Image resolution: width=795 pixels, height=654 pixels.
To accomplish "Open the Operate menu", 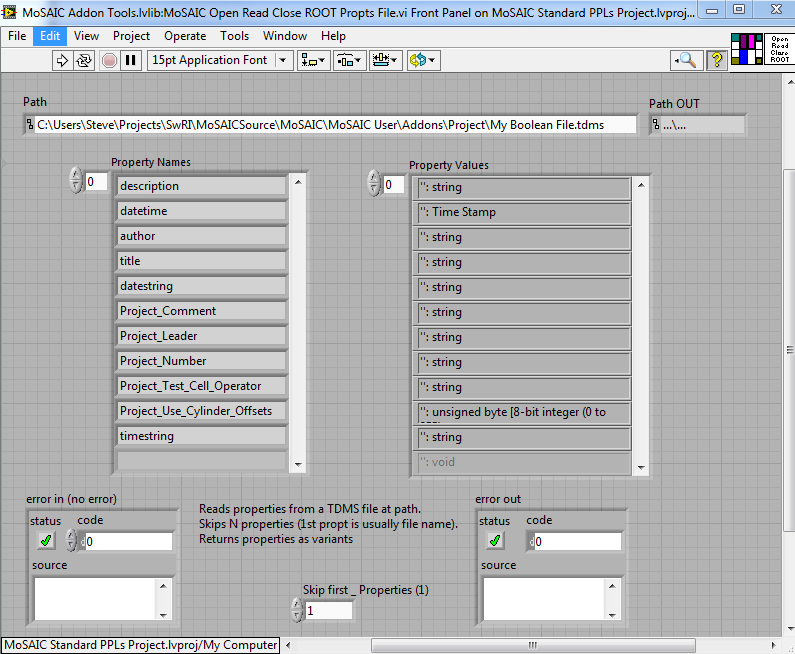I will tap(185, 36).
